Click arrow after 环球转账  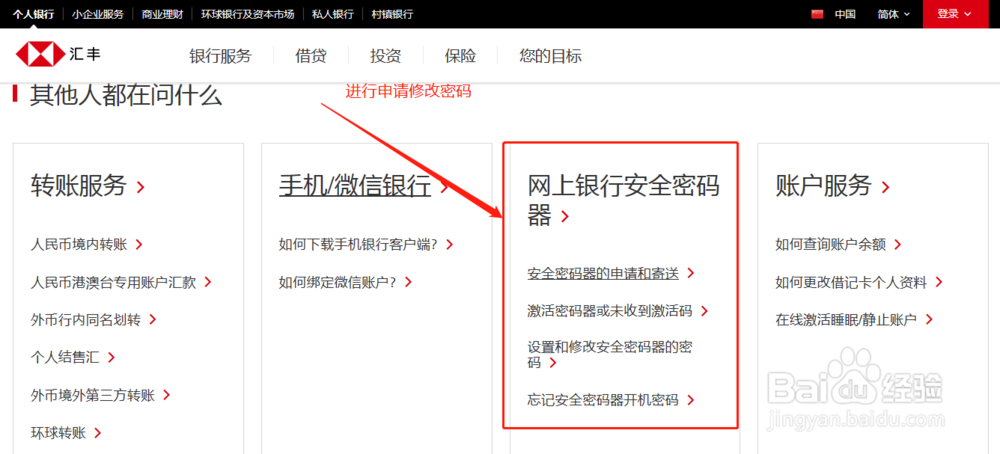click(98, 434)
